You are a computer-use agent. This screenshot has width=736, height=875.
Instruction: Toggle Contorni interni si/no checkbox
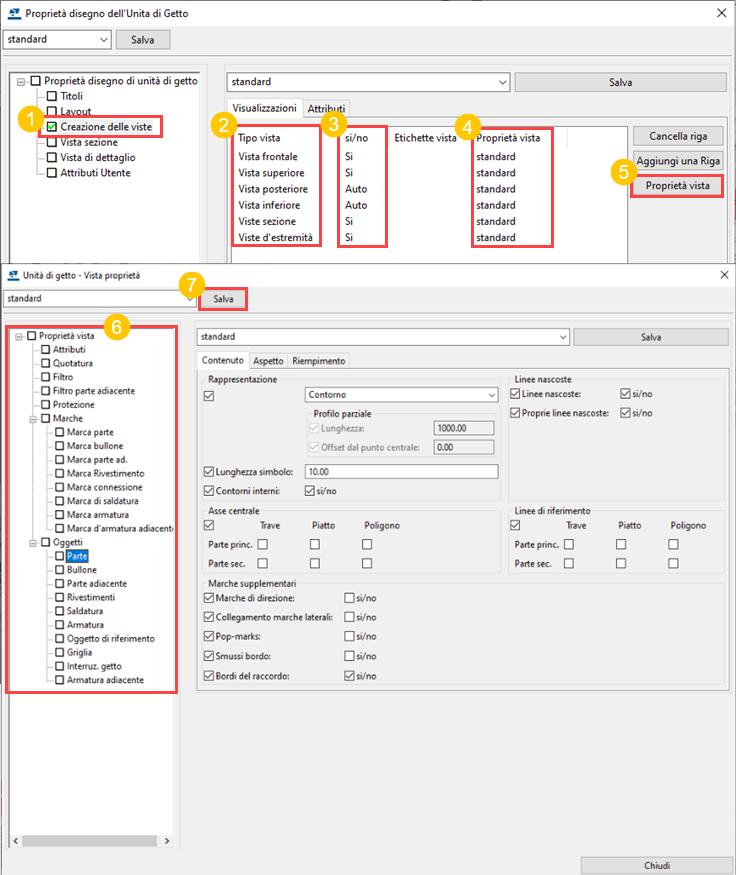click(310, 491)
